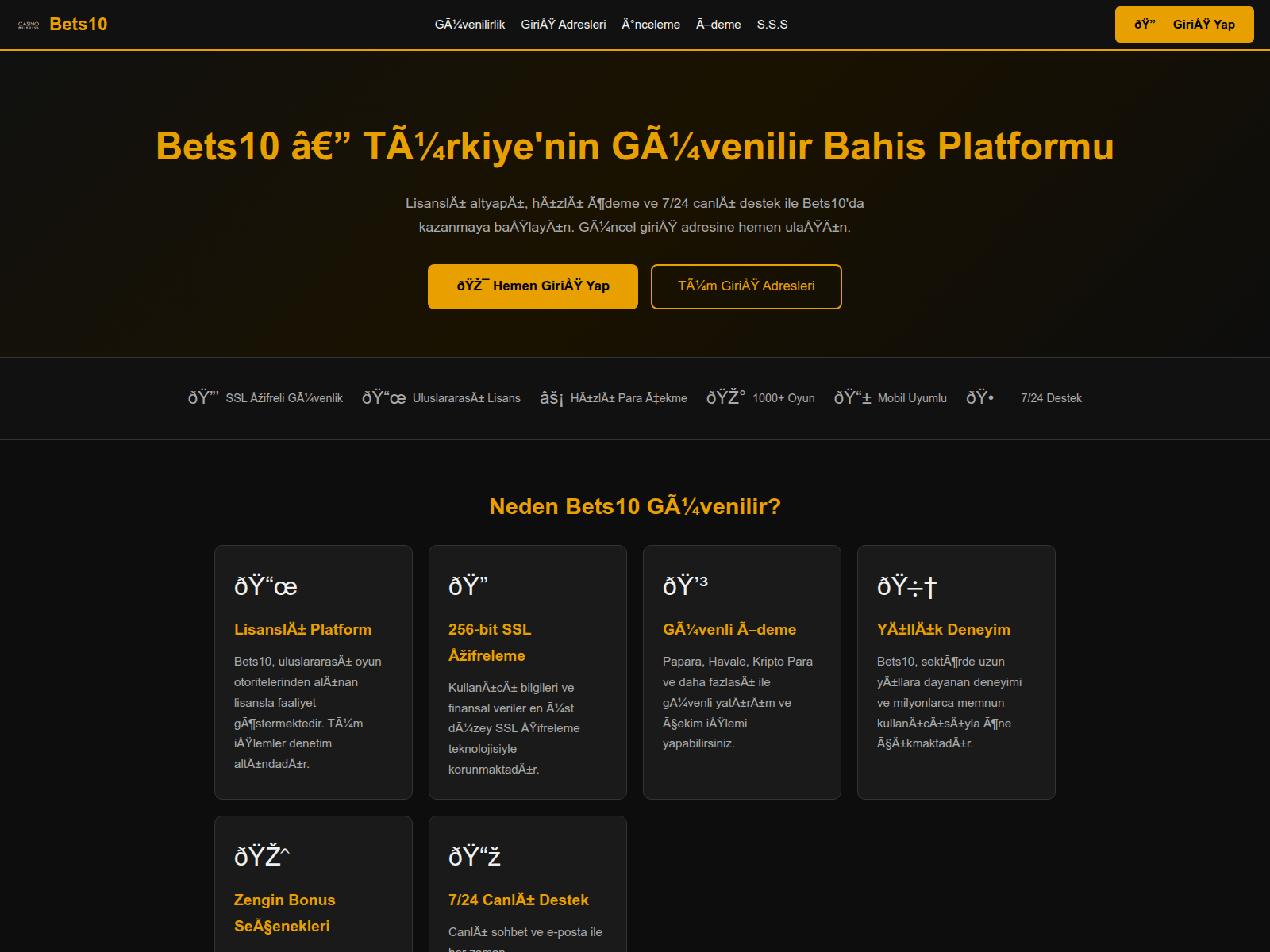Click the Lisanslı Platform card heading
1270x952 pixels.
pyautogui.click(x=303, y=630)
